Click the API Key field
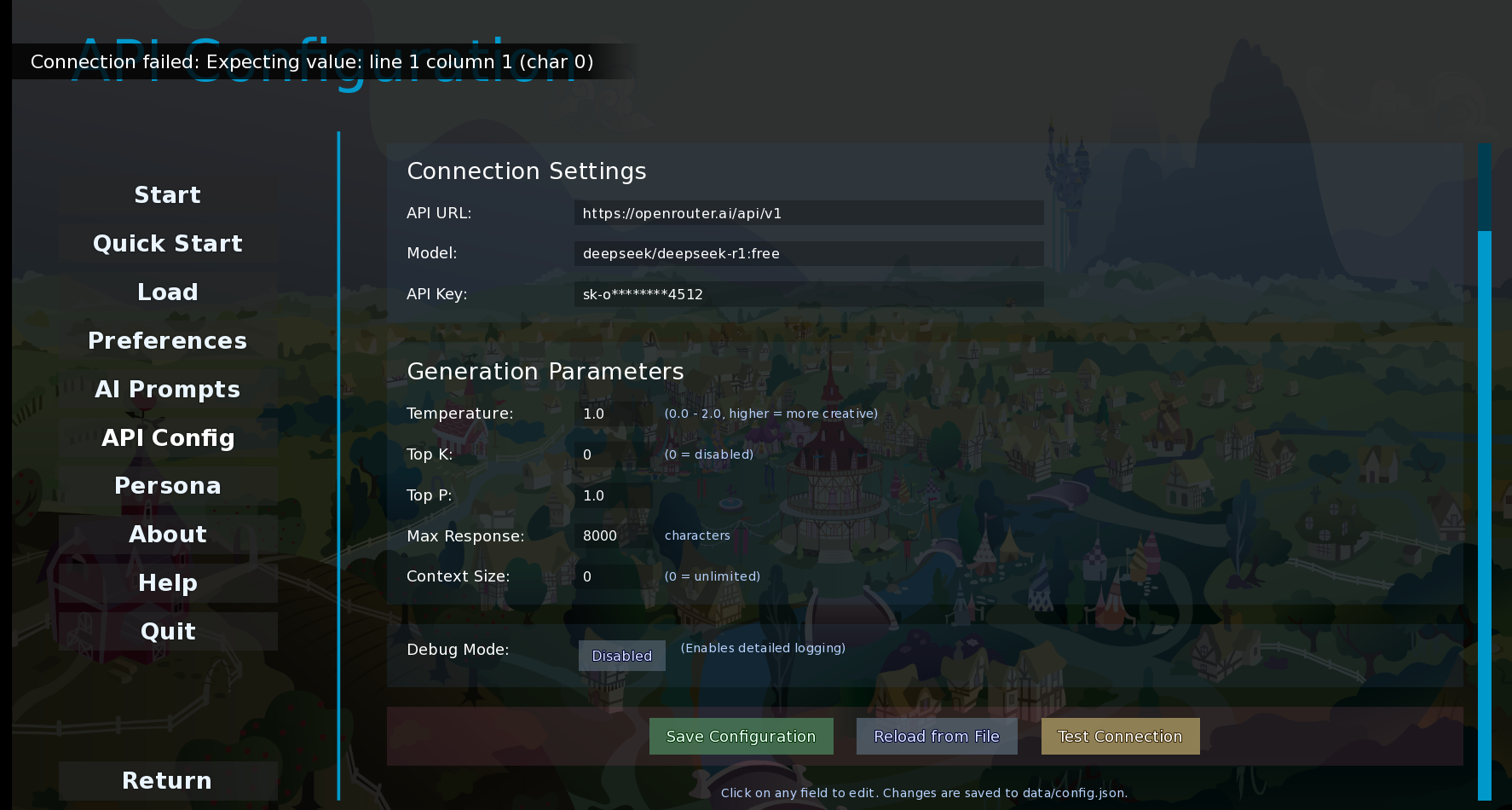The height and width of the screenshot is (810, 1512). click(809, 294)
